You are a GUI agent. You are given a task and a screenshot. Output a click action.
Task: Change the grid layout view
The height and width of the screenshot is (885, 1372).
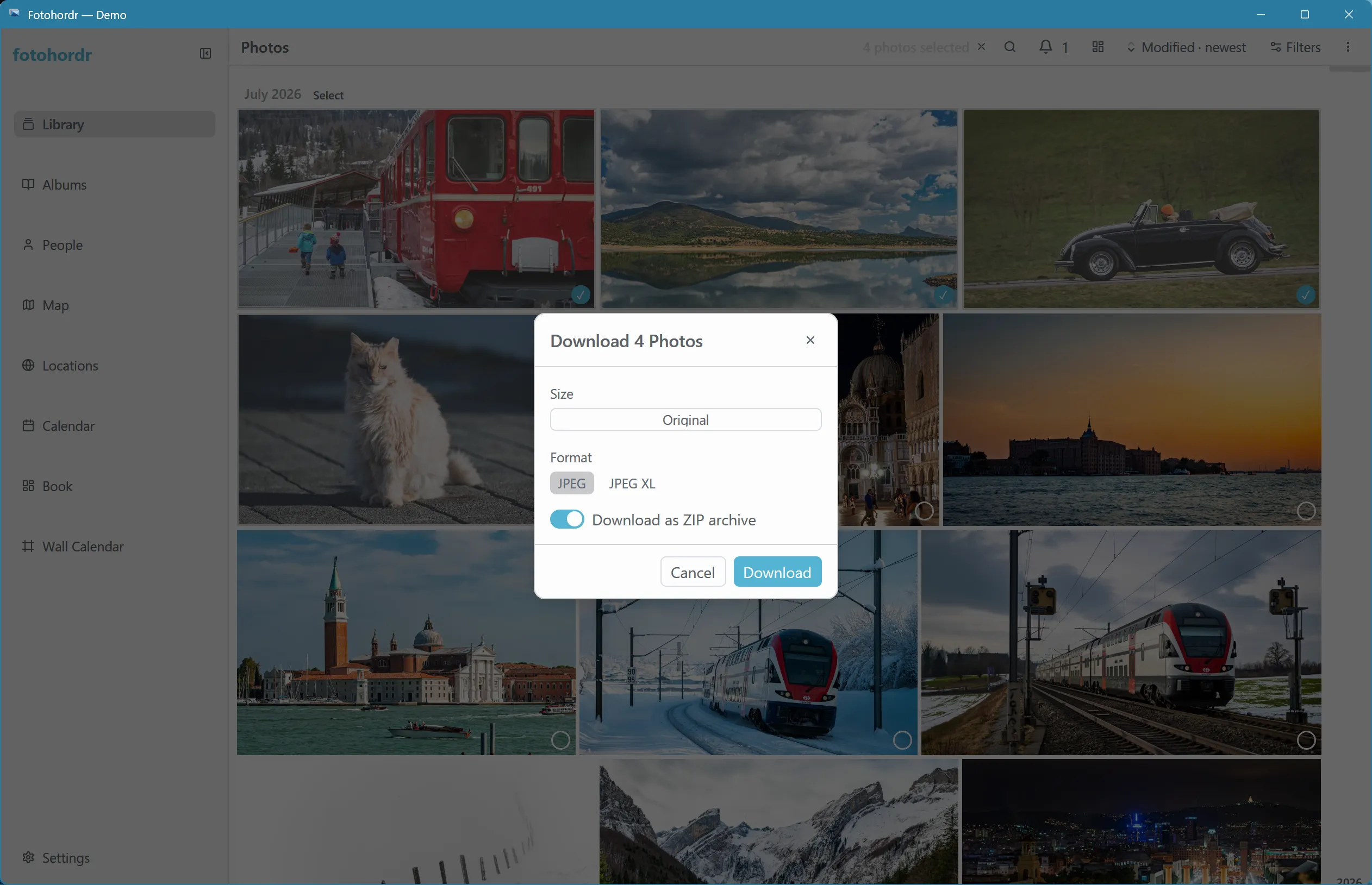pyautogui.click(x=1097, y=47)
